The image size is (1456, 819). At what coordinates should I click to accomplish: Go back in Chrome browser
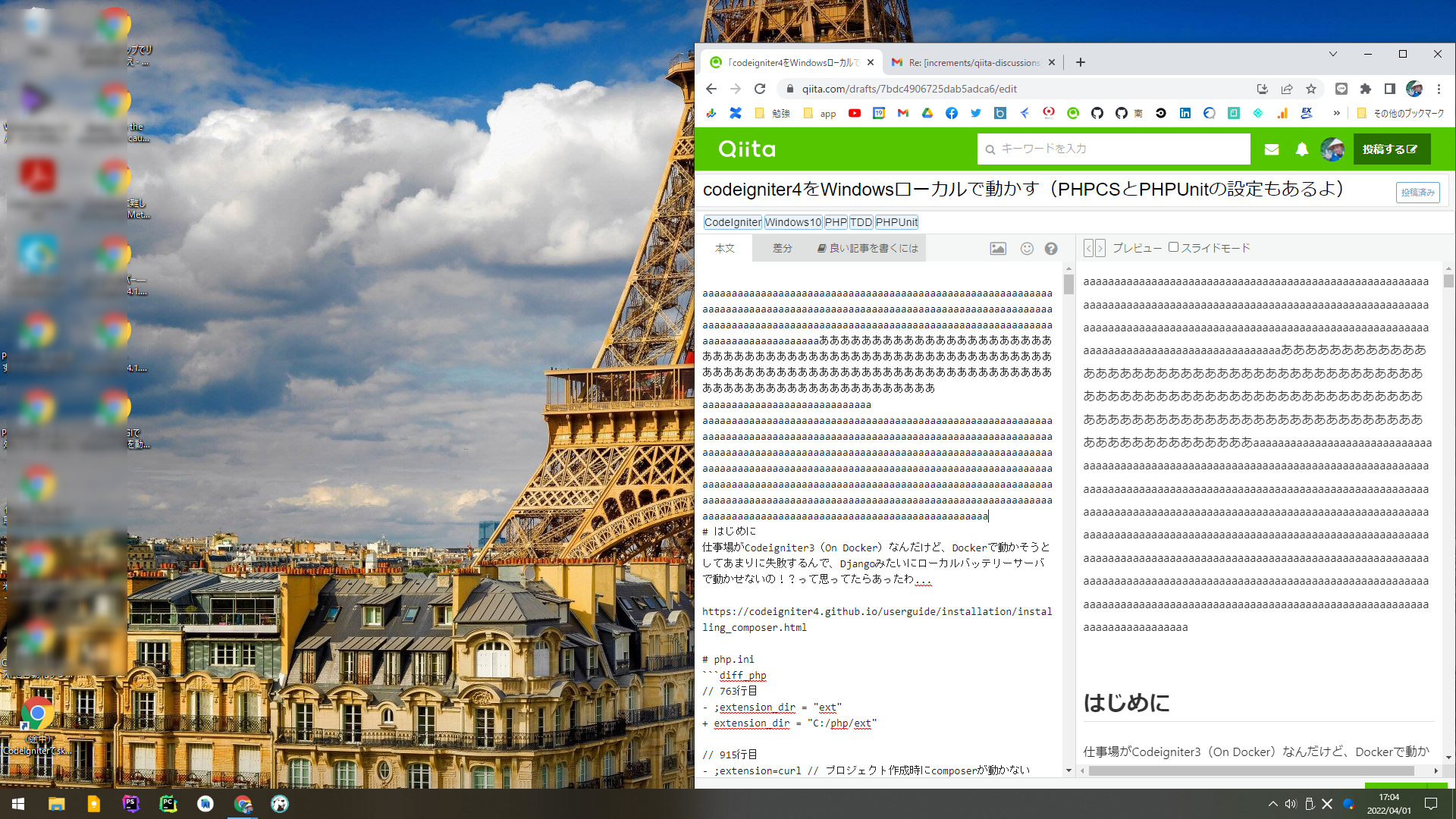(x=711, y=89)
